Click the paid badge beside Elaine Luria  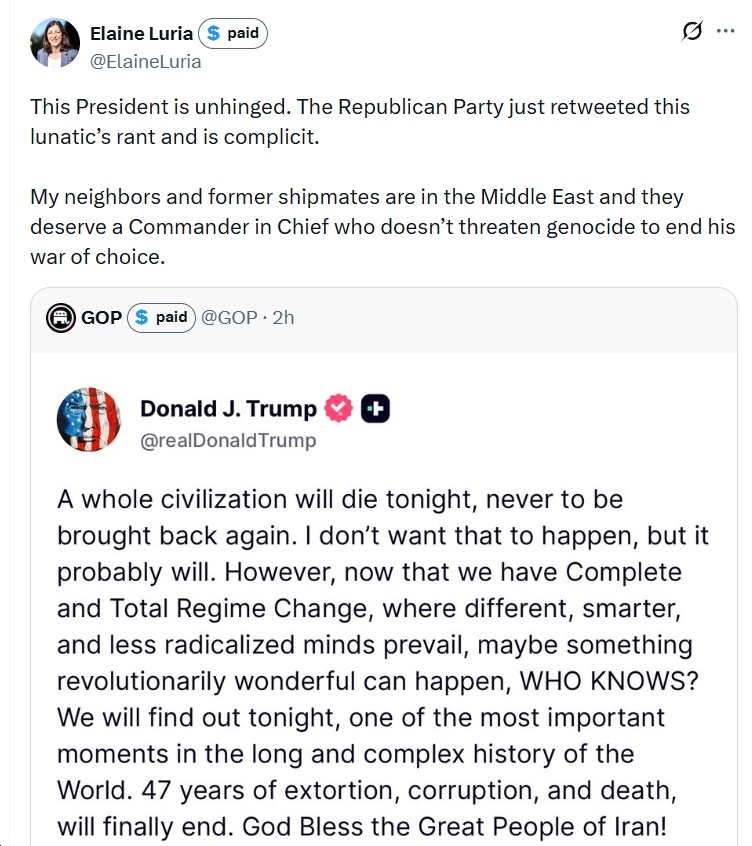coord(233,33)
